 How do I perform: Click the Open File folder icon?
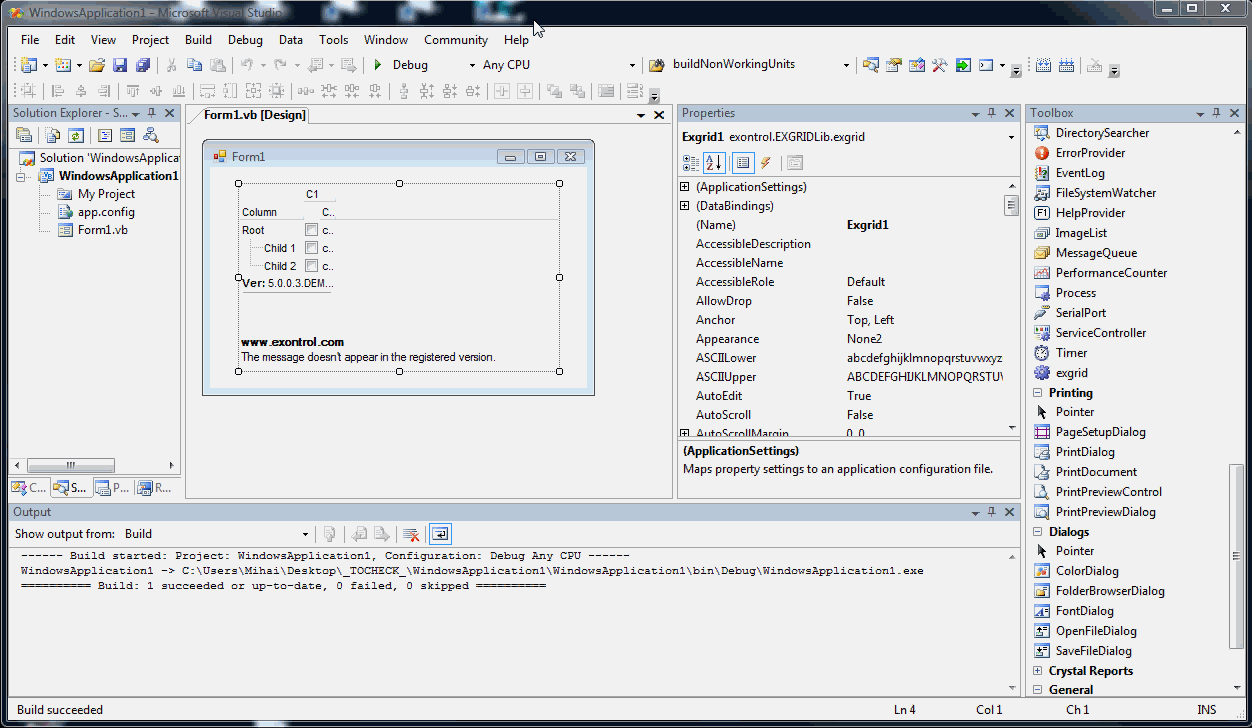pyautogui.click(x=97, y=65)
